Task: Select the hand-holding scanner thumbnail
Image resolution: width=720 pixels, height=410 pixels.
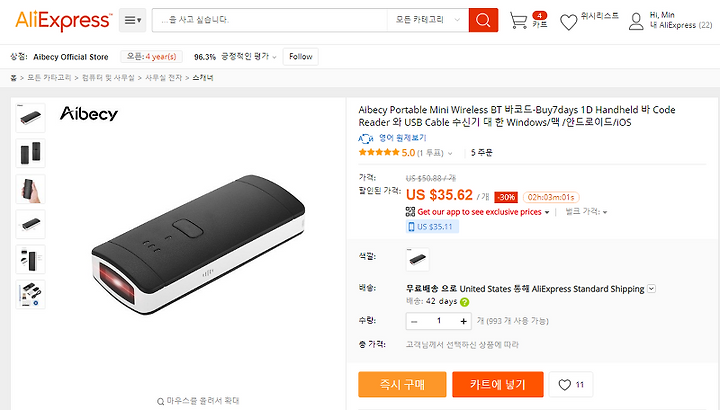Action: pos(30,189)
